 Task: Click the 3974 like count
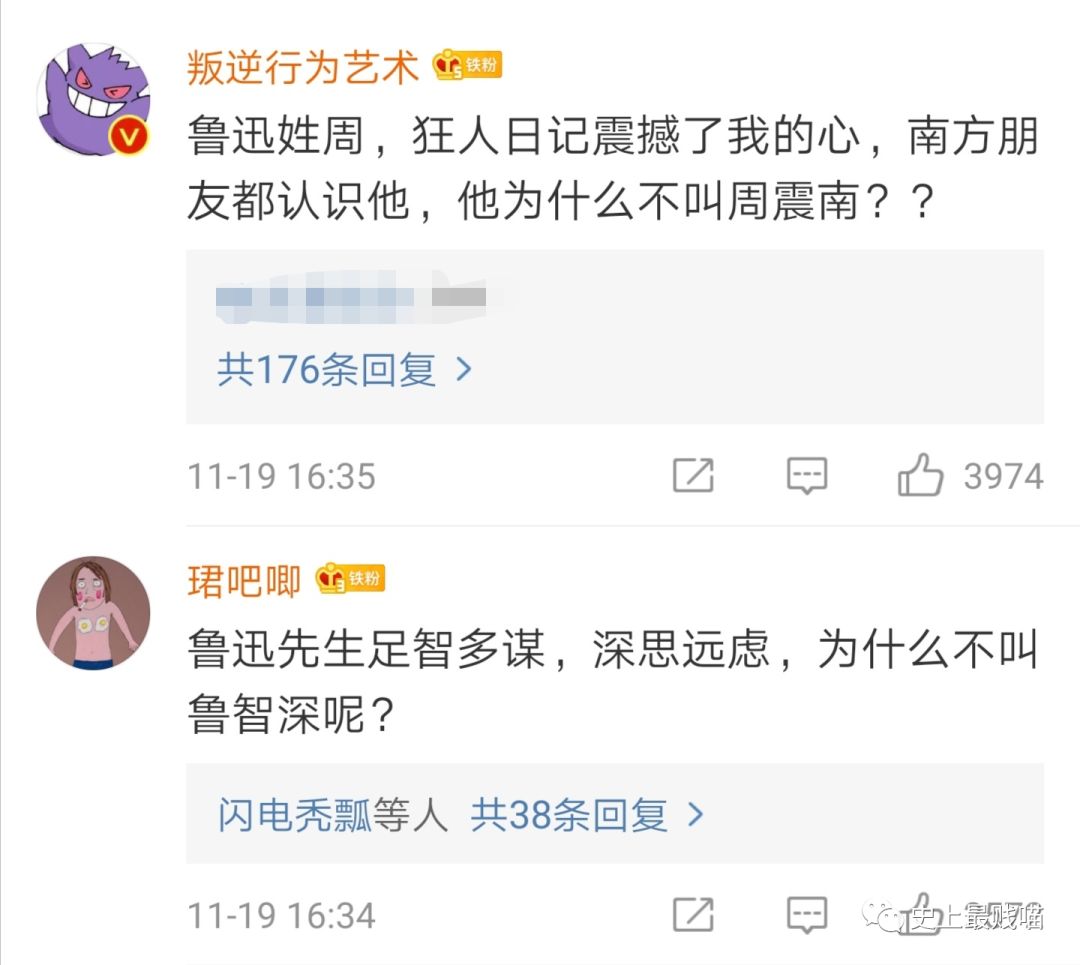point(1003,477)
